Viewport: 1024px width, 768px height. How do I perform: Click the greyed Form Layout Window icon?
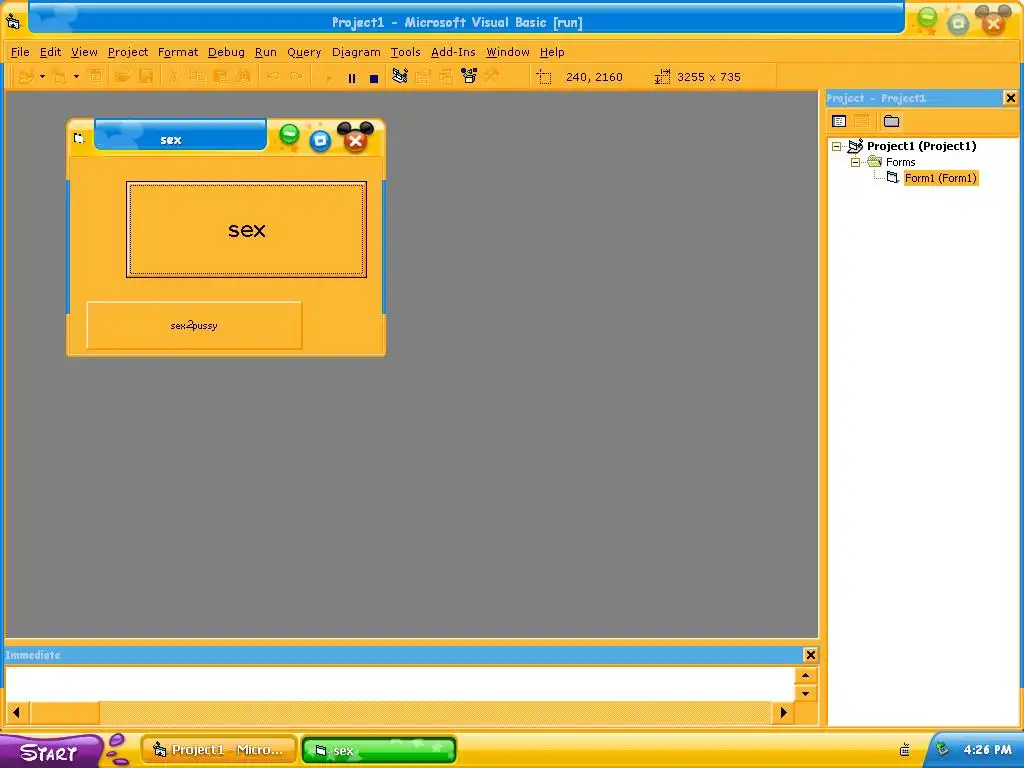(x=446, y=76)
